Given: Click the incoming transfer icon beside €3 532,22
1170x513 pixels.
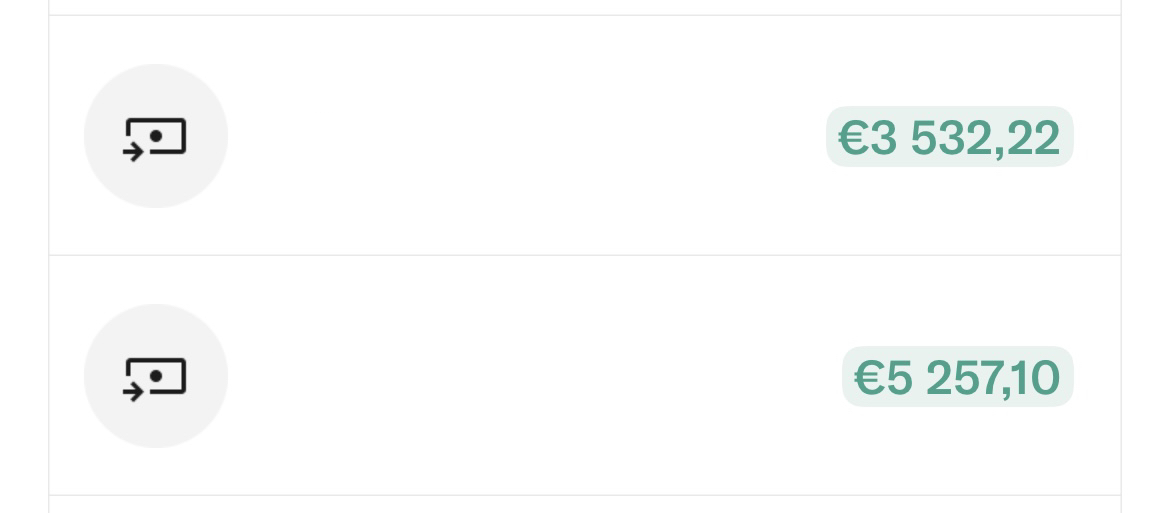Looking at the screenshot, I should click(x=154, y=139).
